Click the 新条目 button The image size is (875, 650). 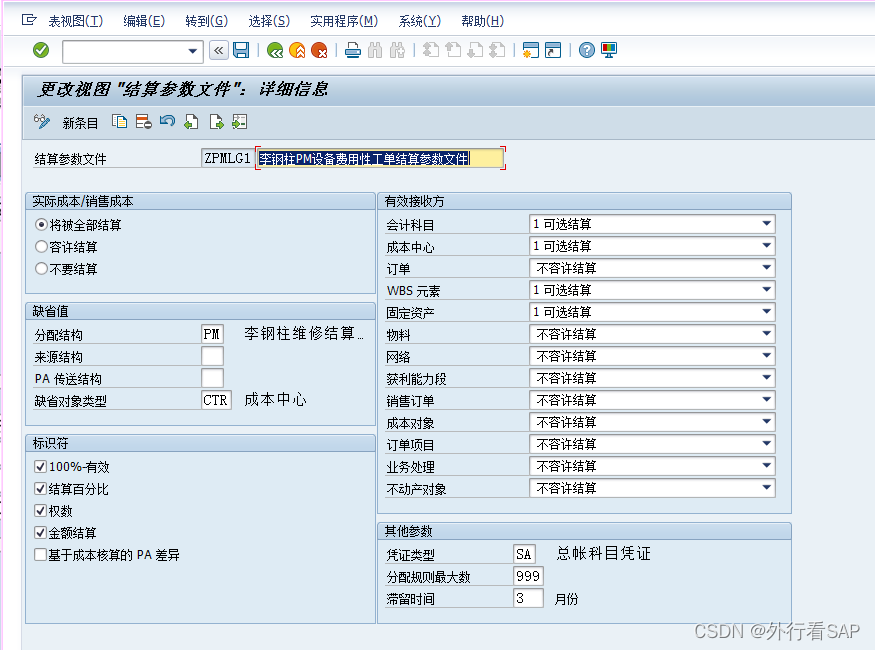click(80, 123)
